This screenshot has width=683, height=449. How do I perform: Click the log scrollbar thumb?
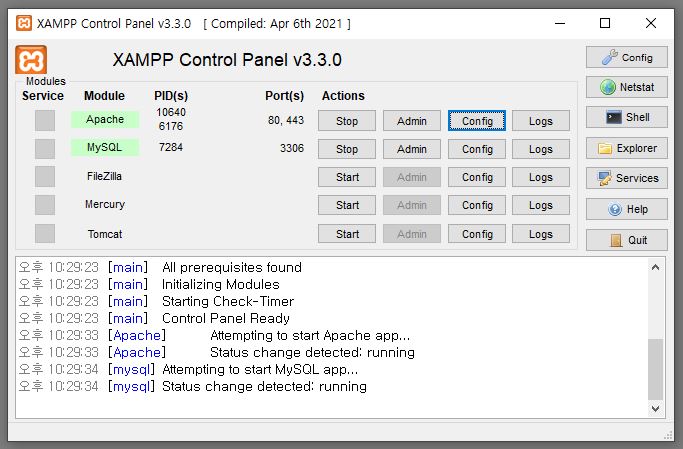[656, 369]
